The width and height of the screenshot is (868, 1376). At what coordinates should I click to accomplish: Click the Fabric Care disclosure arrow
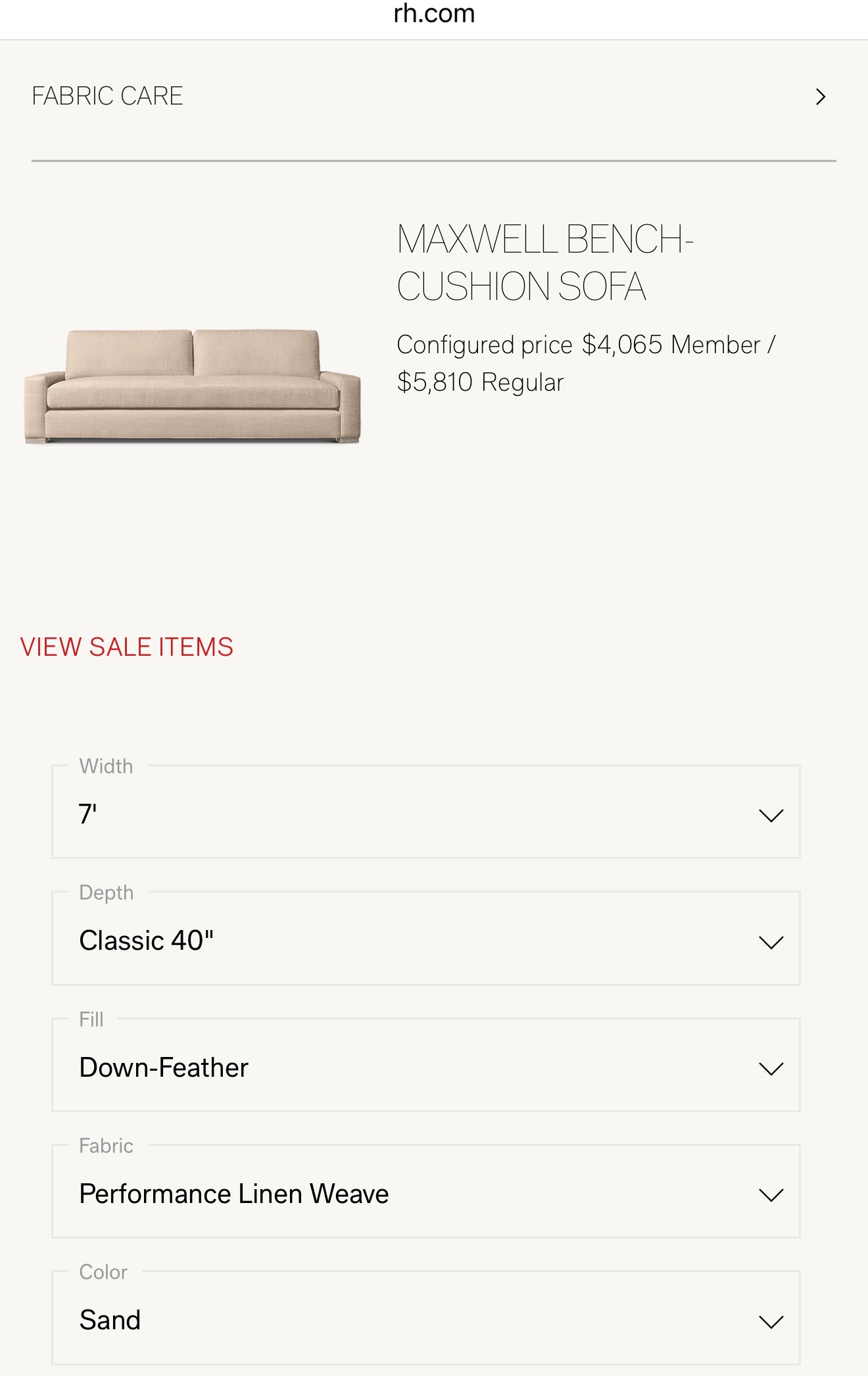pos(821,97)
